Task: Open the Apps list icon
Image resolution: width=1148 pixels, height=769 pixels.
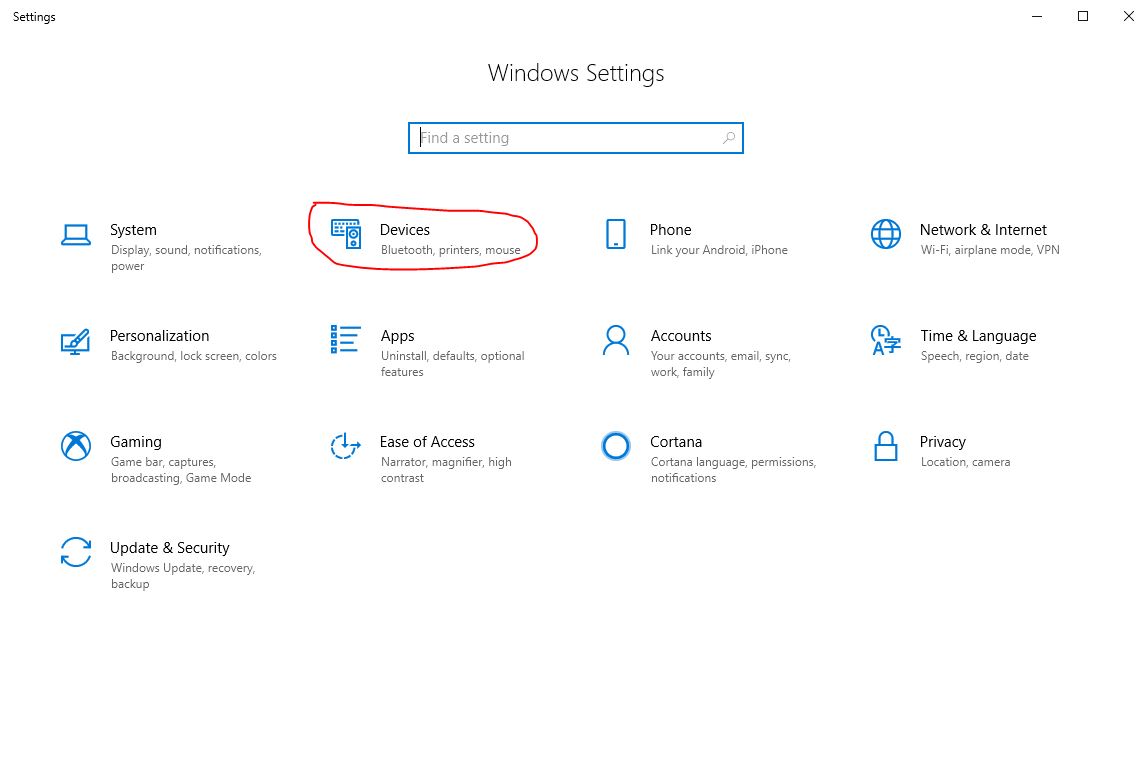Action: point(346,340)
